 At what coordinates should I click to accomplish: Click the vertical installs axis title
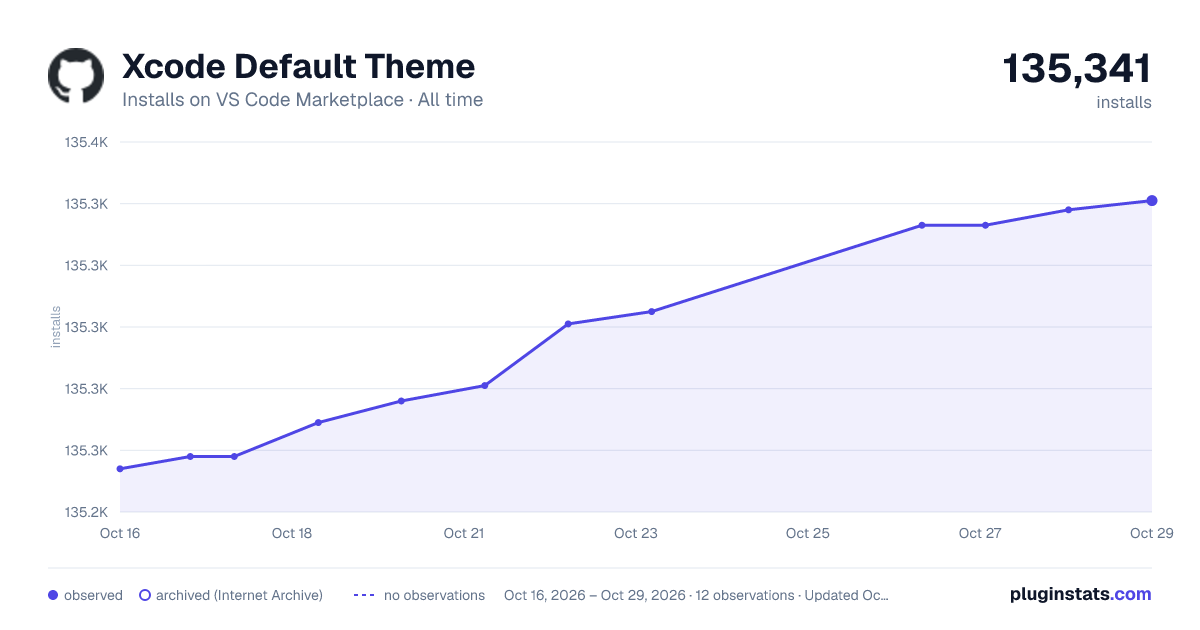click(x=56, y=327)
